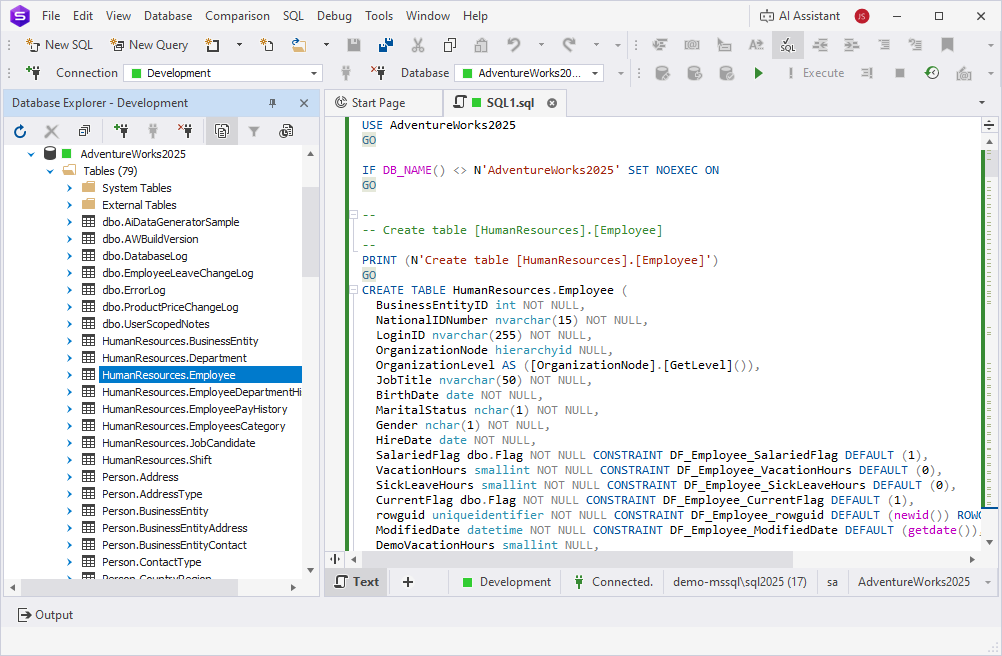Click the Execute text button
This screenshot has width=1002, height=656.
point(815,73)
